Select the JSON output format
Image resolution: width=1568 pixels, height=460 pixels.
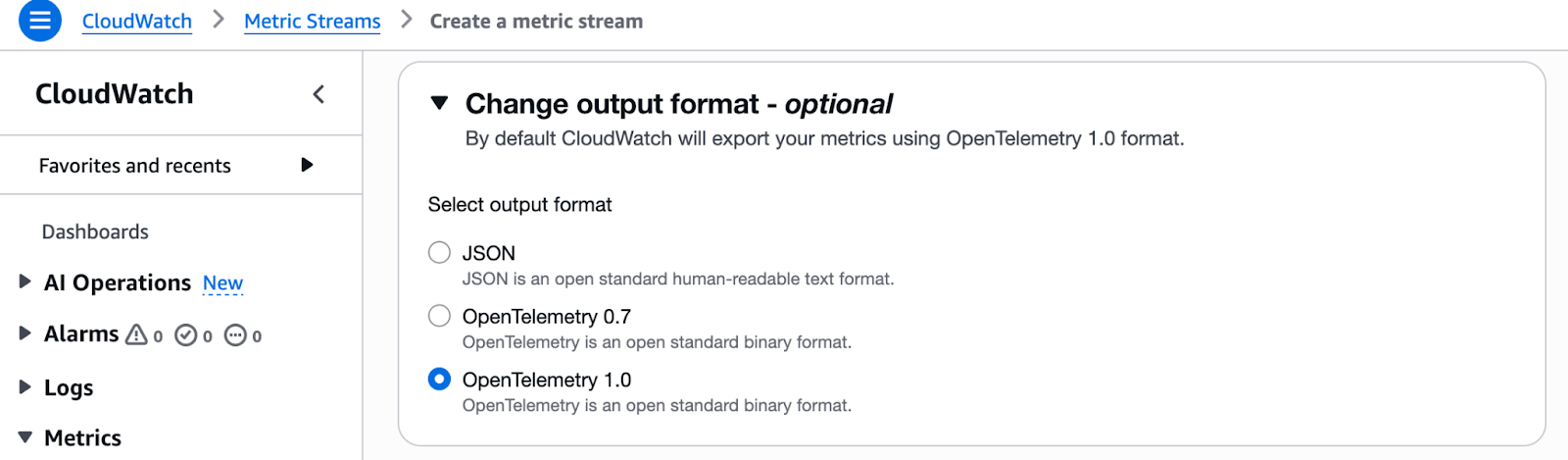pos(439,253)
